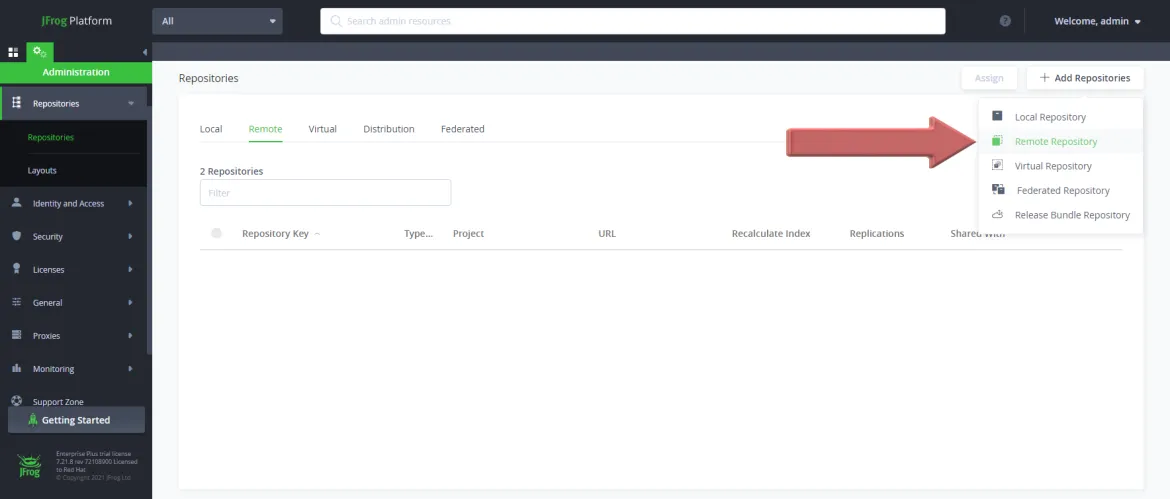The image size is (1170, 499).
Task: Click the Add Repositories button
Action: pyautogui.click(x=1085, y=78)
